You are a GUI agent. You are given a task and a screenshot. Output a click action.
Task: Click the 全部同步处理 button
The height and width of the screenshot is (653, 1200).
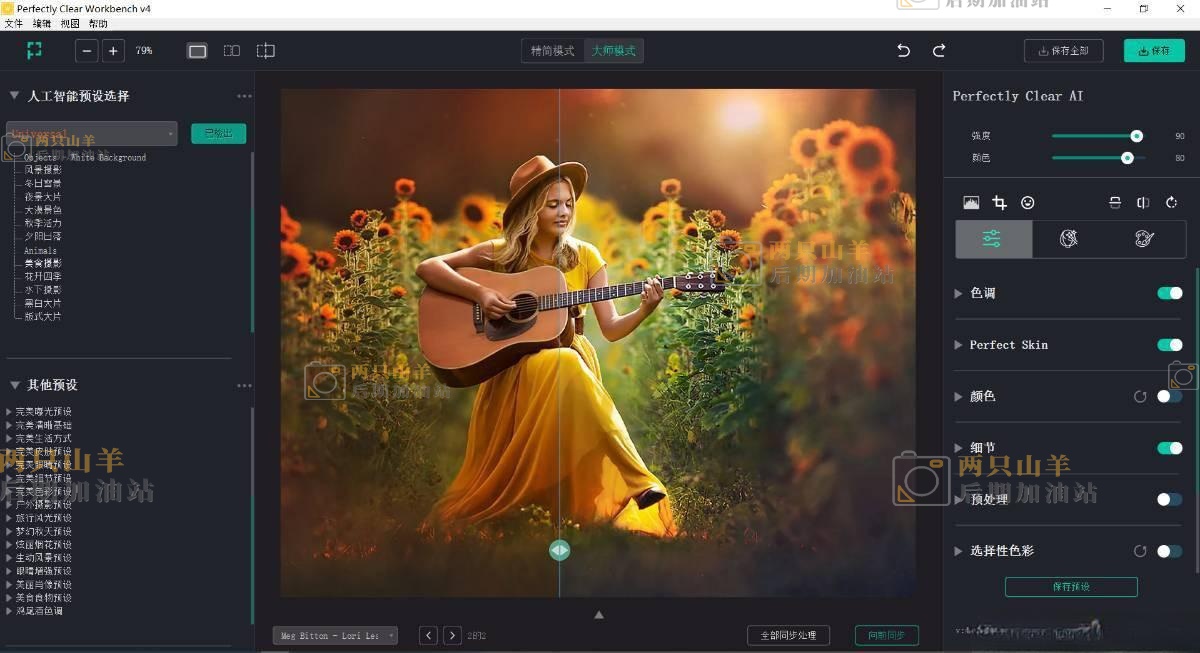click(x=788, y=636)
